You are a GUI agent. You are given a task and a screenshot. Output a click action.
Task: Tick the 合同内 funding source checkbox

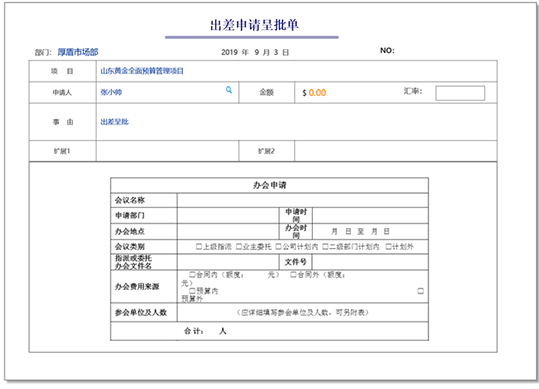coord(192,275)
